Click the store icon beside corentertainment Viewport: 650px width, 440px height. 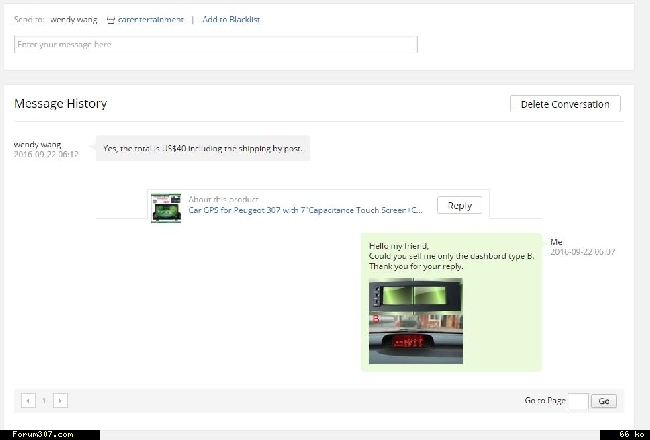pos(110,19)
